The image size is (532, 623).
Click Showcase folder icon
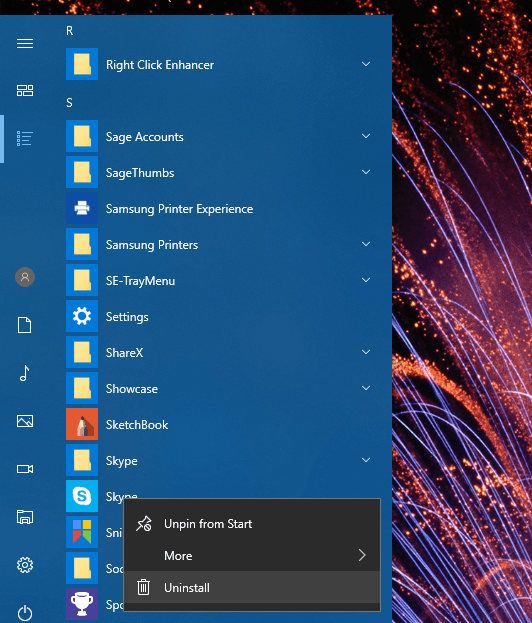click(82, 388)
